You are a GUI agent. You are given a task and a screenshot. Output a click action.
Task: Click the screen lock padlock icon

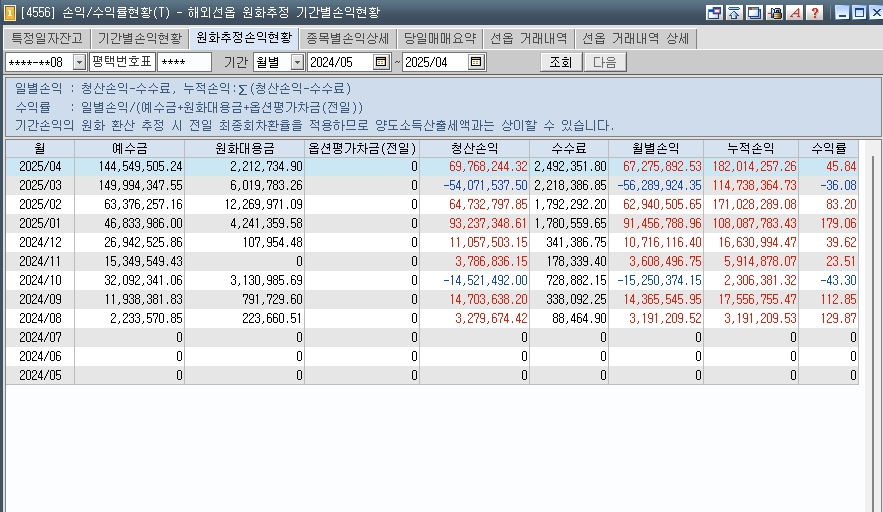(774, 12)
